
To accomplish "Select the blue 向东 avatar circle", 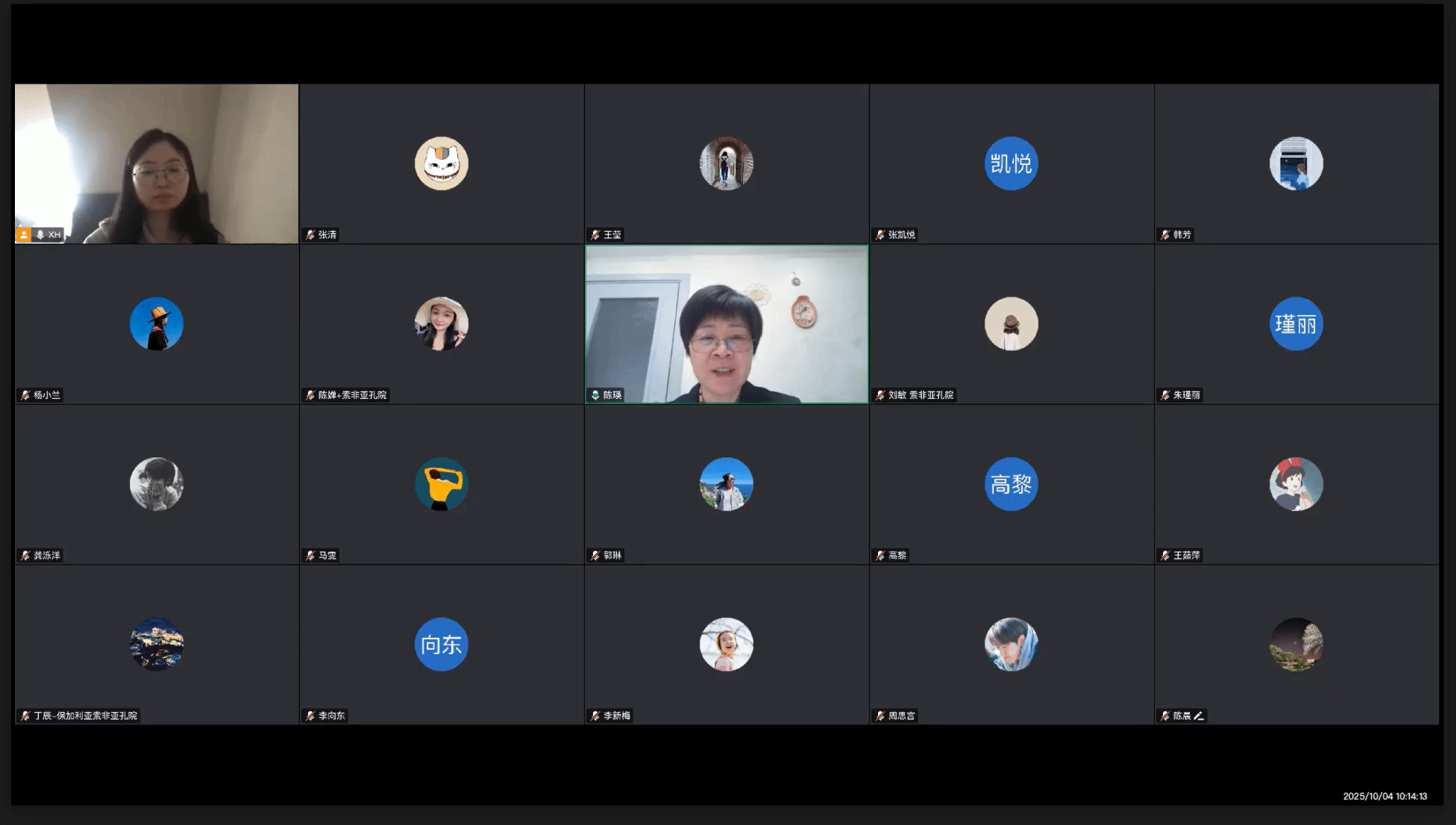I will pyautogui.click(x=441, y=644).
